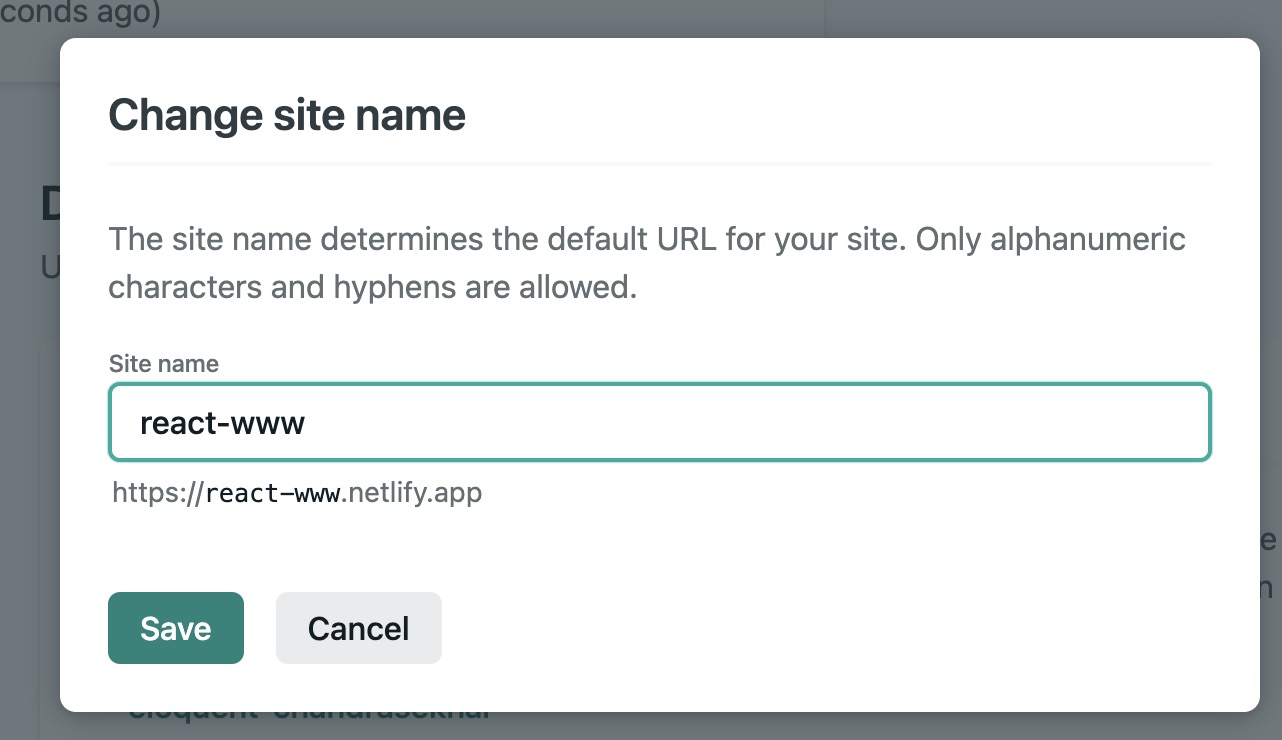Click the divider line under the heading
The height and width of the screenshot is (740, 1282).
click(660, 163)
